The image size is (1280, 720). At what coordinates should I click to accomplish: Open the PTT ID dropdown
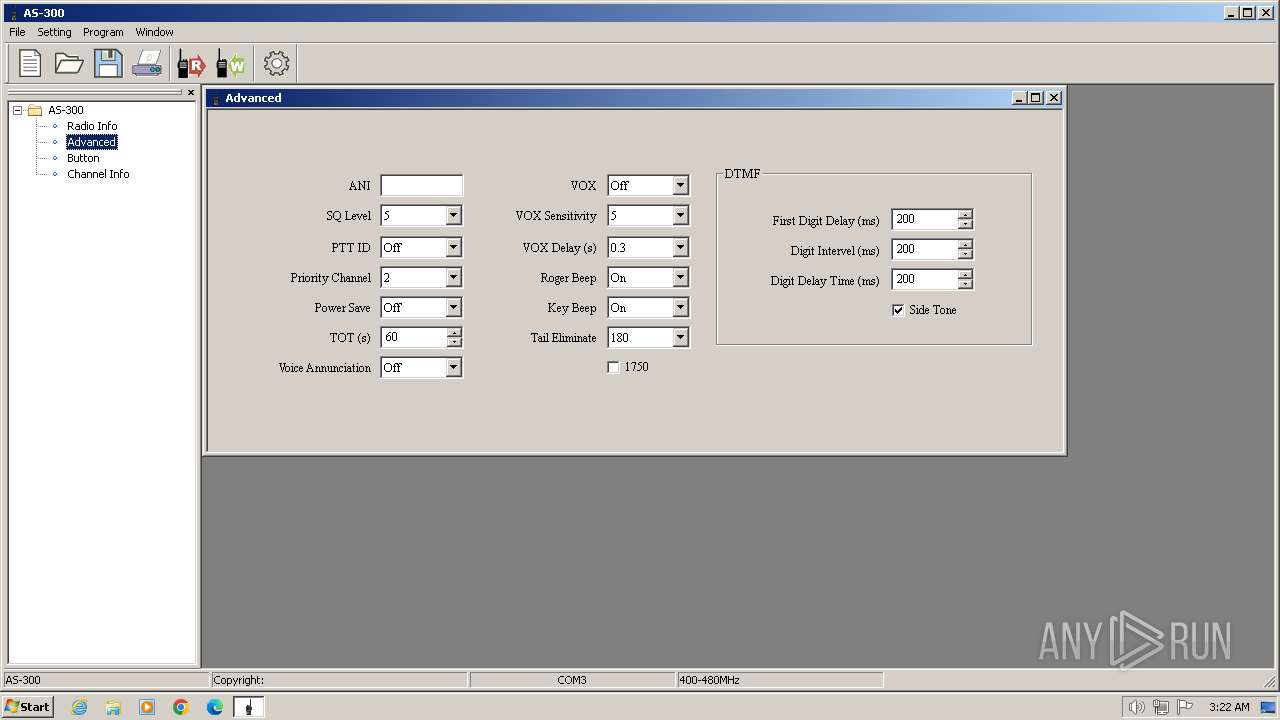coord(453,247)
